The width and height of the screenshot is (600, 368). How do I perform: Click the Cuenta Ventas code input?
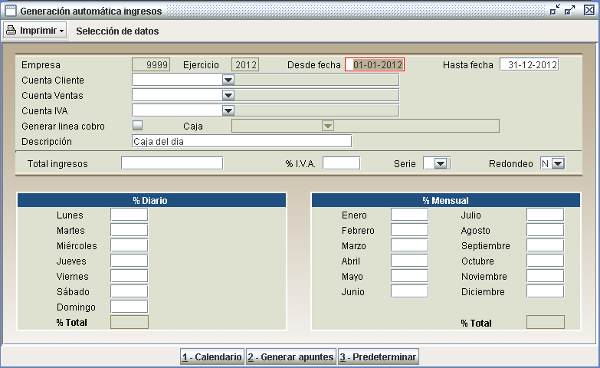point(178,95)
